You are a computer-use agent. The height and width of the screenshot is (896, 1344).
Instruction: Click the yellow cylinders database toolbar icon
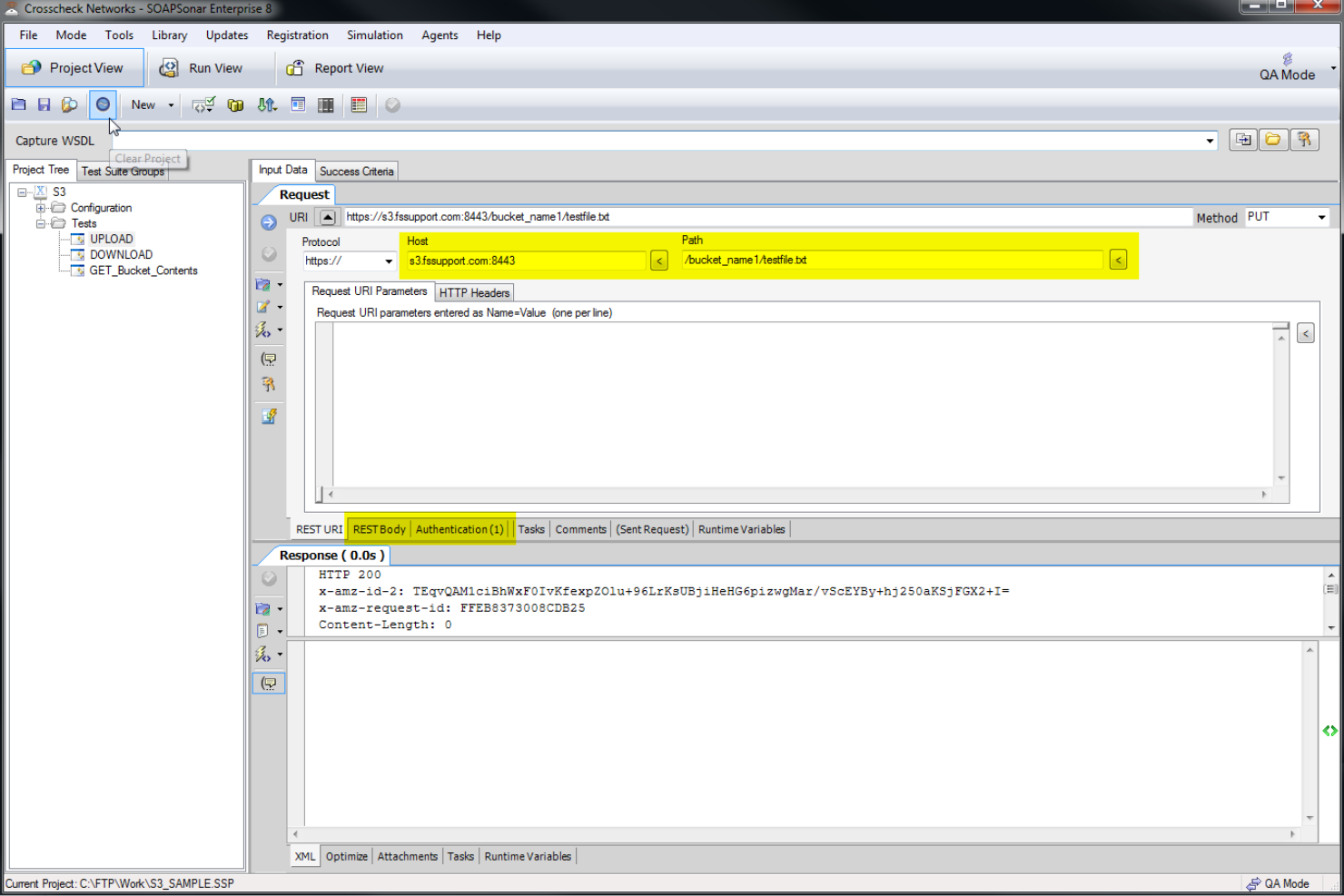click(235, 105)
